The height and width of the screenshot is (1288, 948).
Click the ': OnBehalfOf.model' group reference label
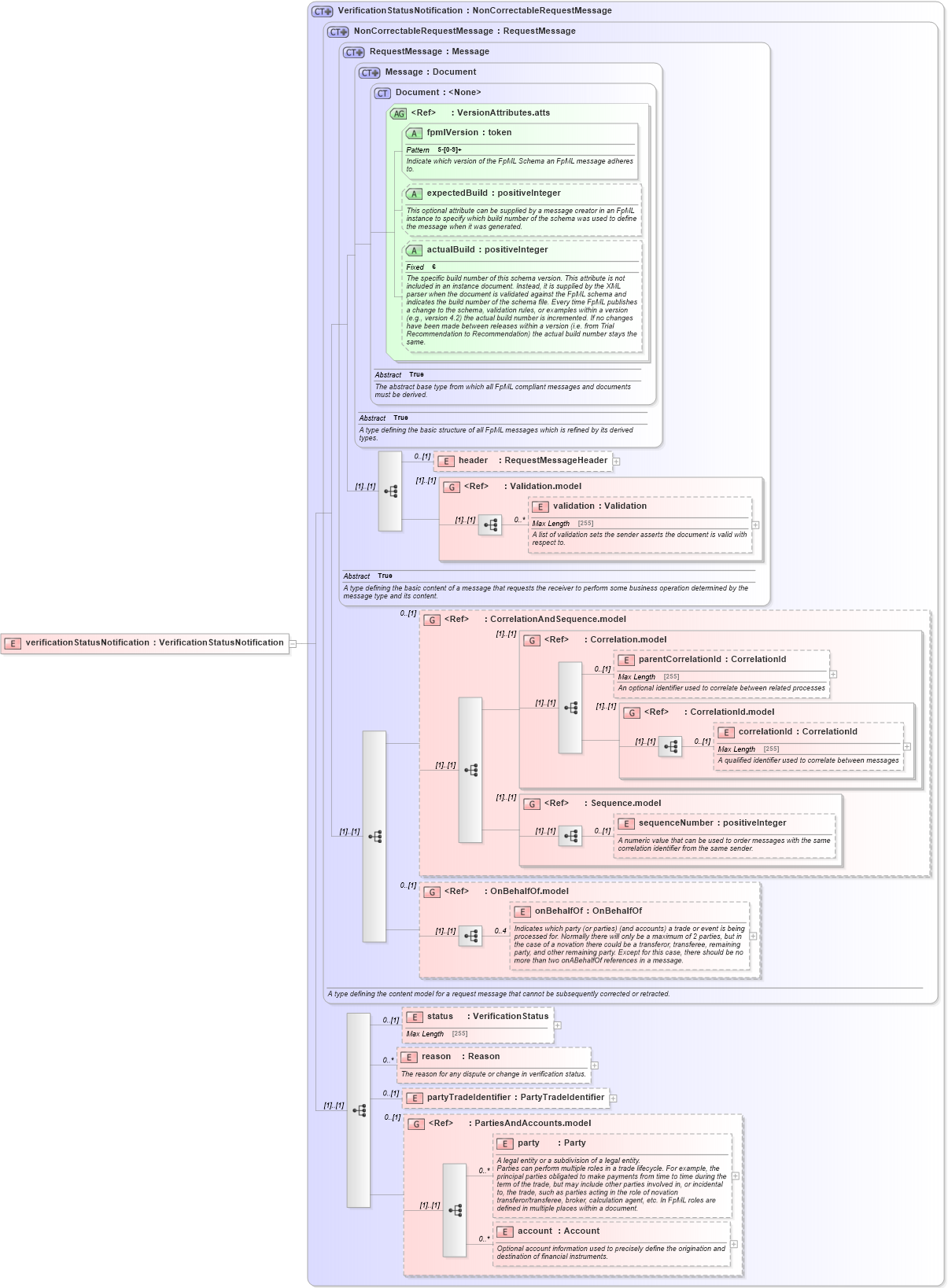pos(526,892)
